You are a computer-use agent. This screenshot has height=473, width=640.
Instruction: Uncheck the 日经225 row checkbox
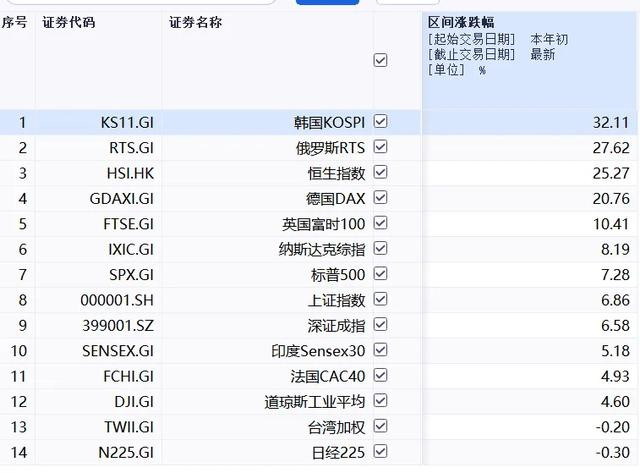click(x=380, y=452)
